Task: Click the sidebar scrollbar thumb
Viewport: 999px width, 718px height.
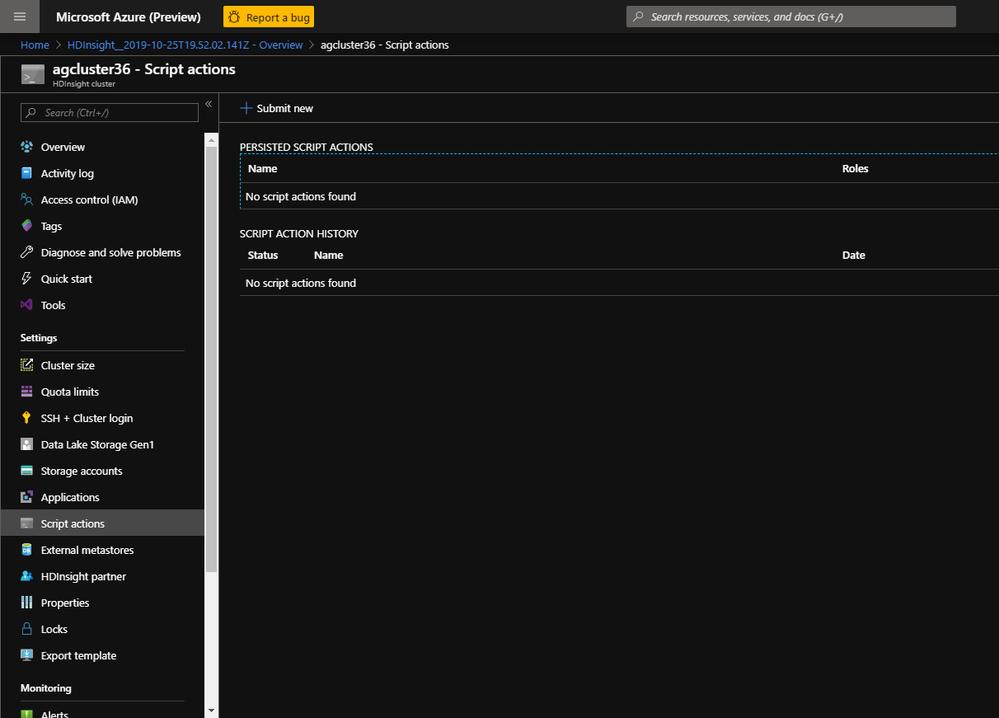Action: [212, 359]
